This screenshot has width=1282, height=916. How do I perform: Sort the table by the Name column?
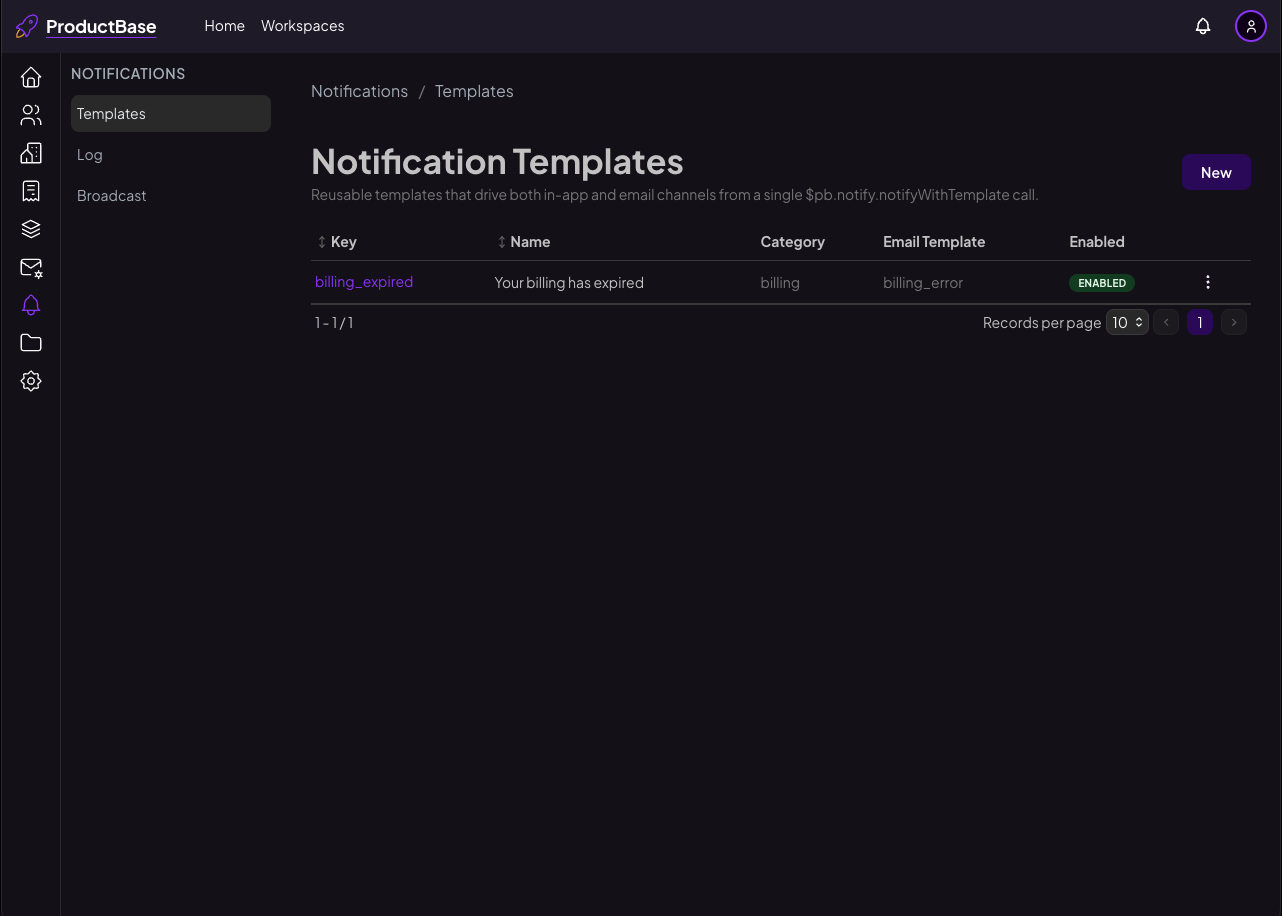pos(524,242)
